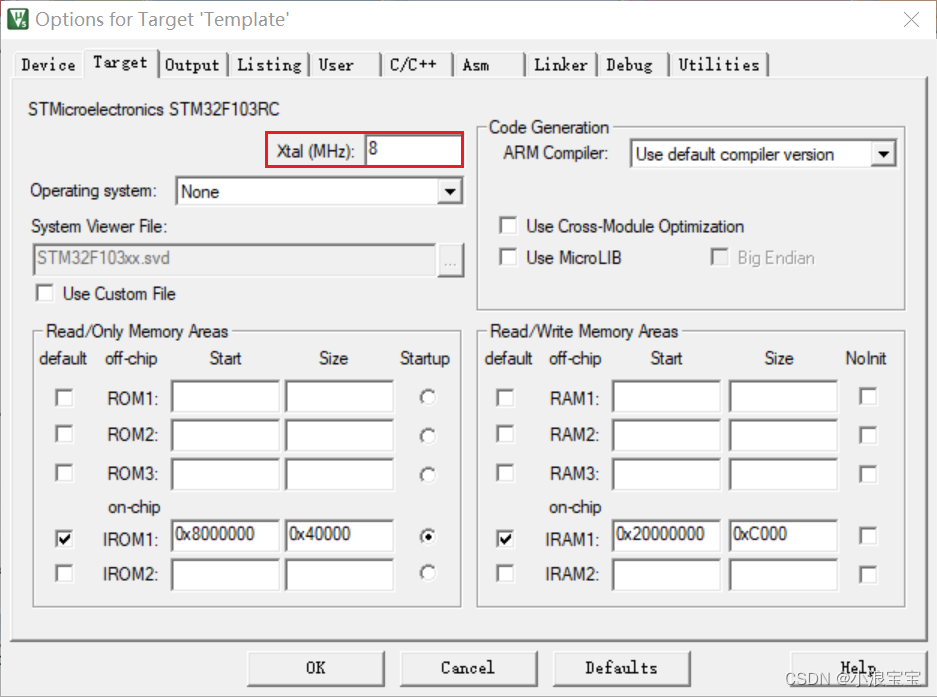Go to the Listing tab
Viewport: 937px width, 697px height.
[269, 65]
